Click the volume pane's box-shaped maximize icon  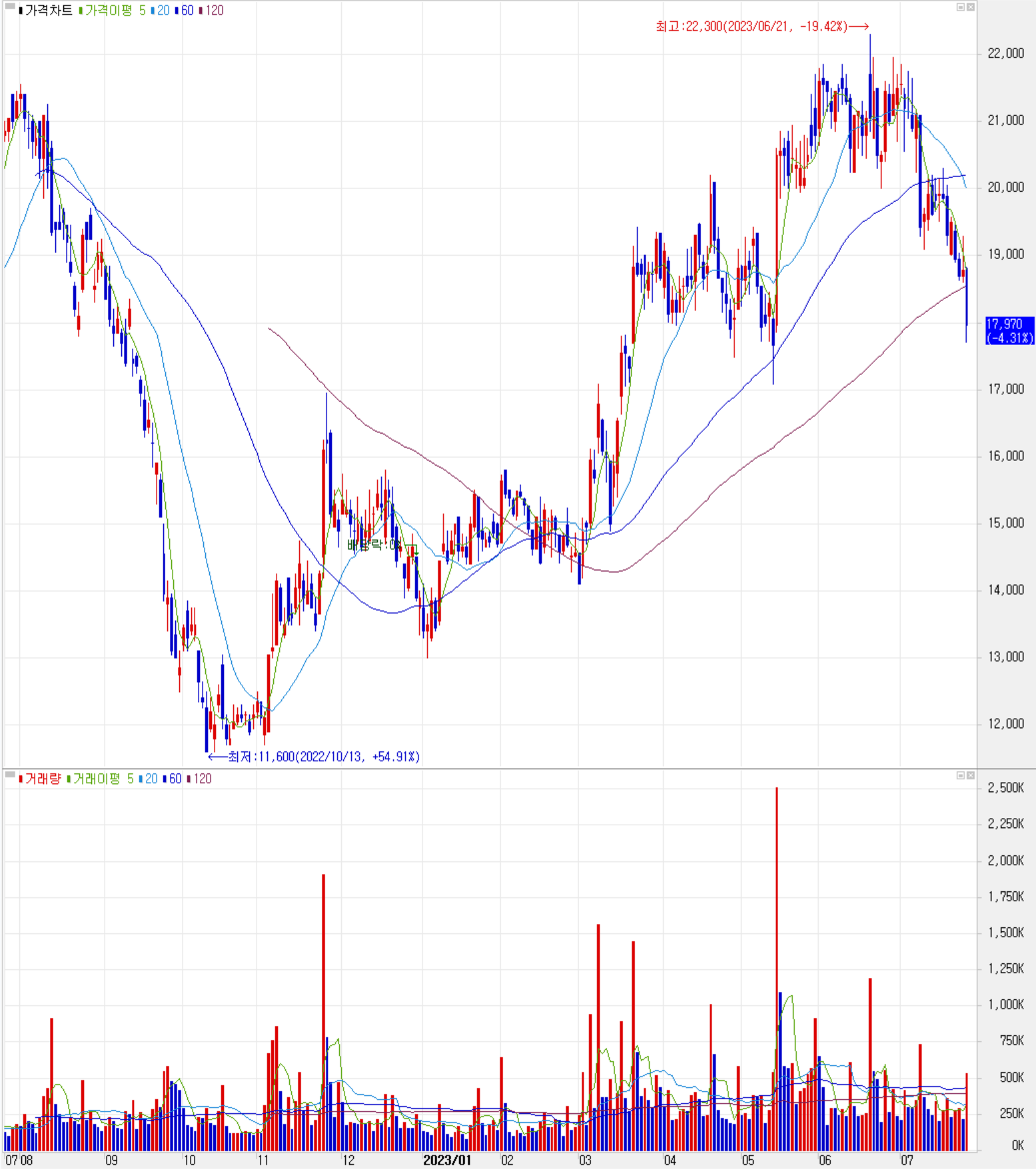pyautogui.click(x=961, y=775)
